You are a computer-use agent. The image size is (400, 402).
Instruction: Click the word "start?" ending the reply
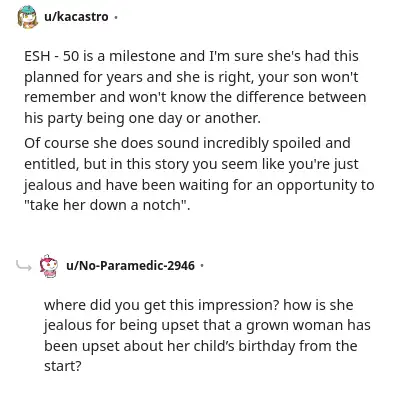coord(63,366)
